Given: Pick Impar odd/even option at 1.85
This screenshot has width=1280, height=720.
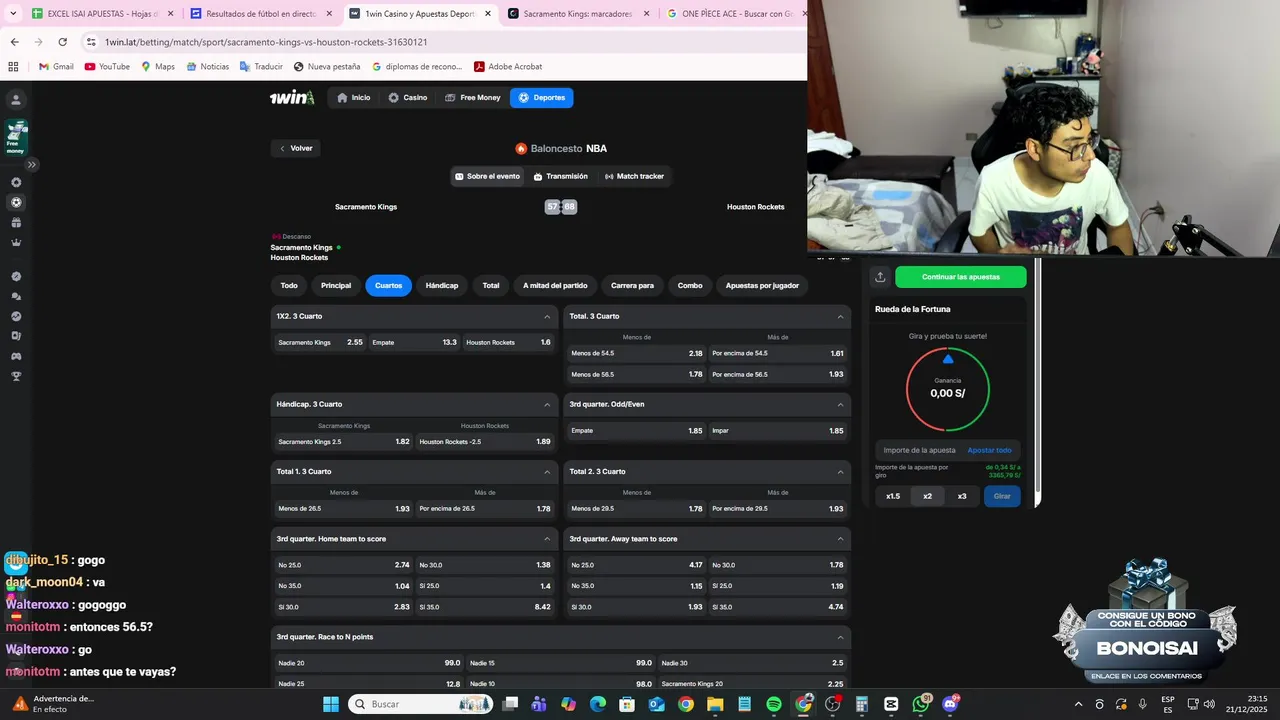Looking at the screenshot, I should coord(778,430).
